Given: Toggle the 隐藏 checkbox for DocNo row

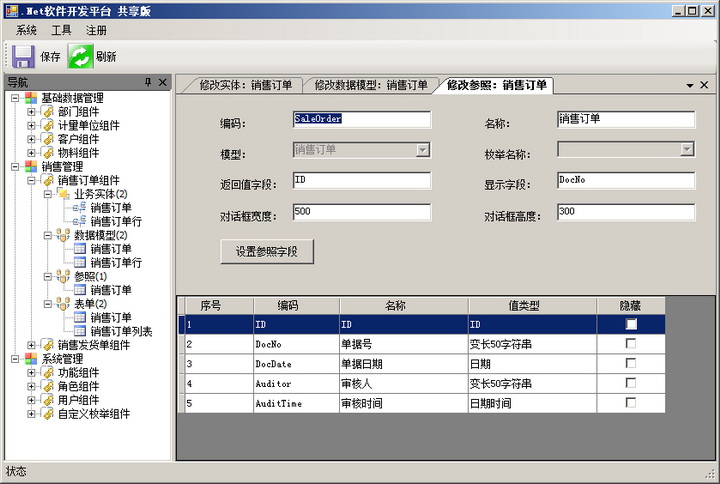Looking at the screenshot, I should (631, 343).
